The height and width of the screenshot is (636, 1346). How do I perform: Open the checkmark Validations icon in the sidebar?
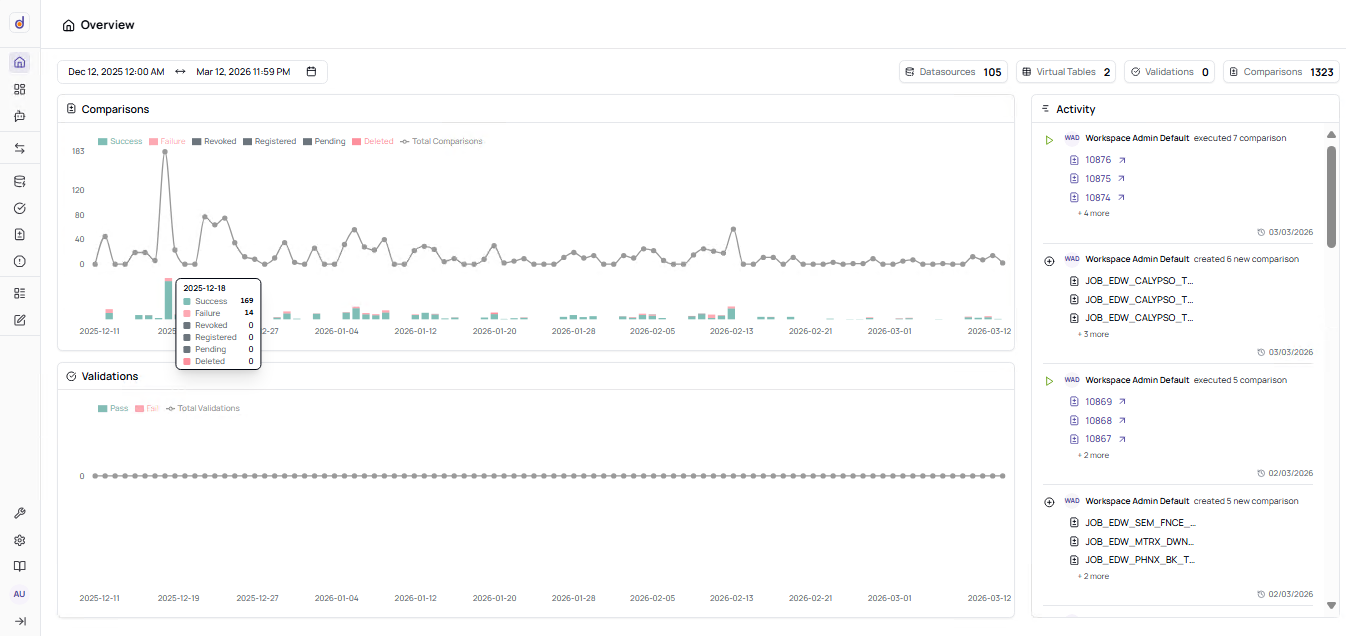tap(19, 208)
